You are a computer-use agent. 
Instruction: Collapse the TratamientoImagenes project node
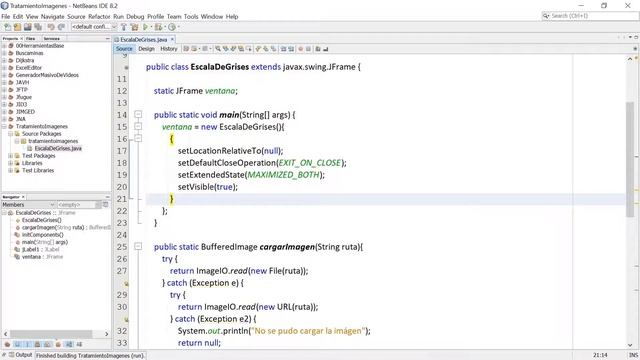click(4, 127)
